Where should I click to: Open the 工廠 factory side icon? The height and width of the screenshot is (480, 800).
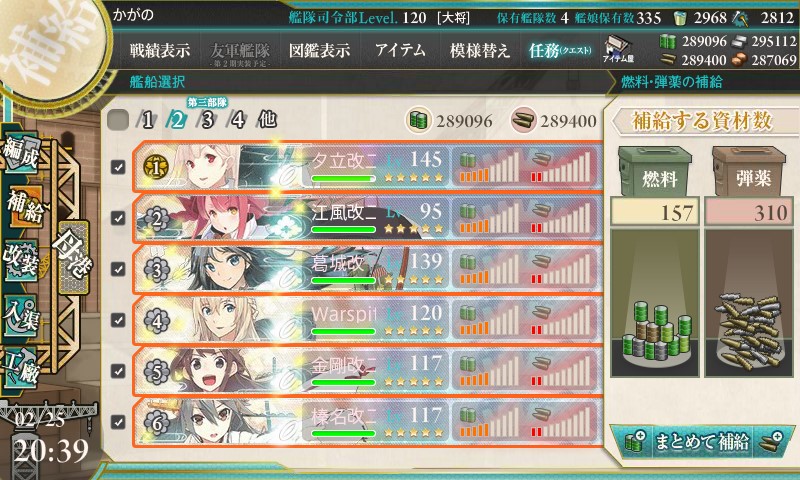(20, 367)
